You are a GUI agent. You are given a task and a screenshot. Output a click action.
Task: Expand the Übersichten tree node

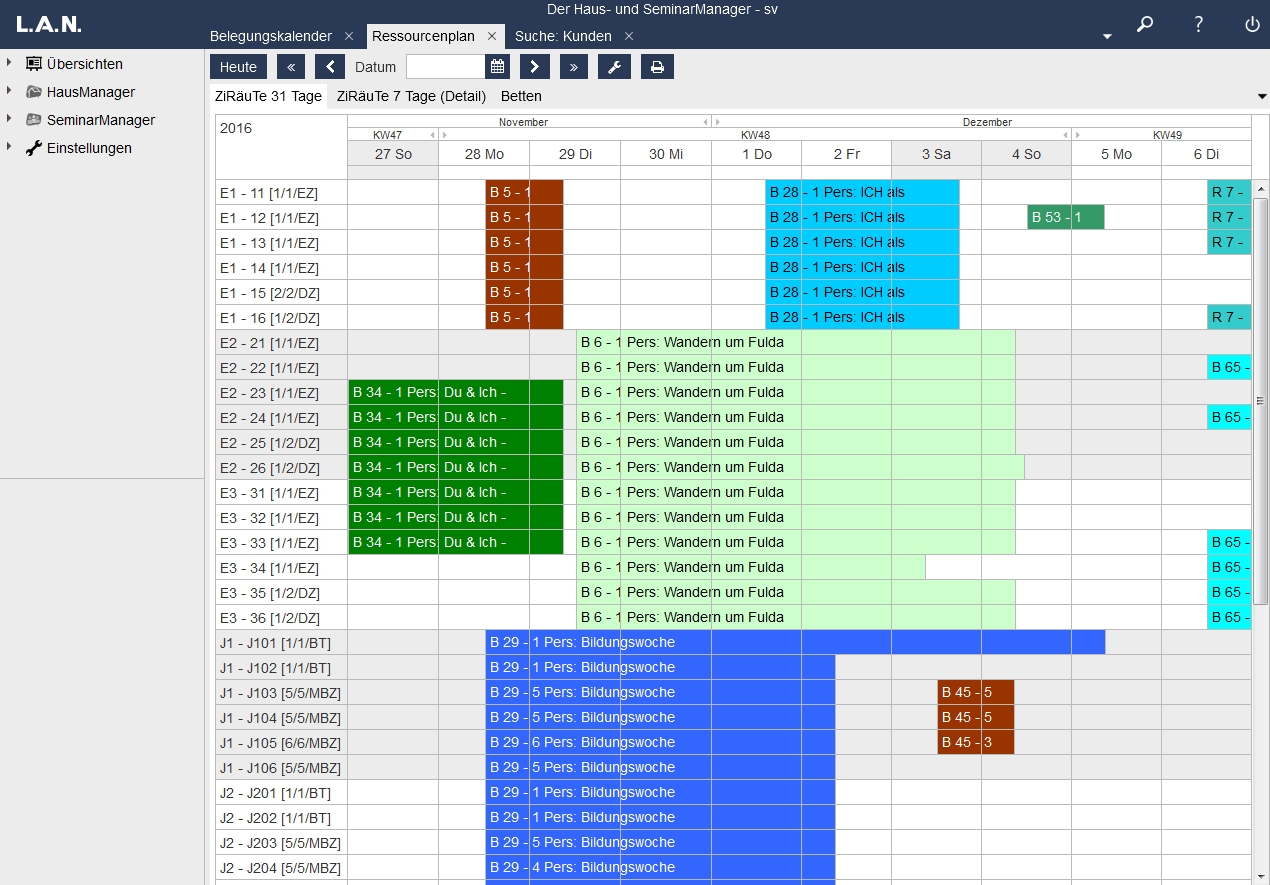[x=9, y=63]
